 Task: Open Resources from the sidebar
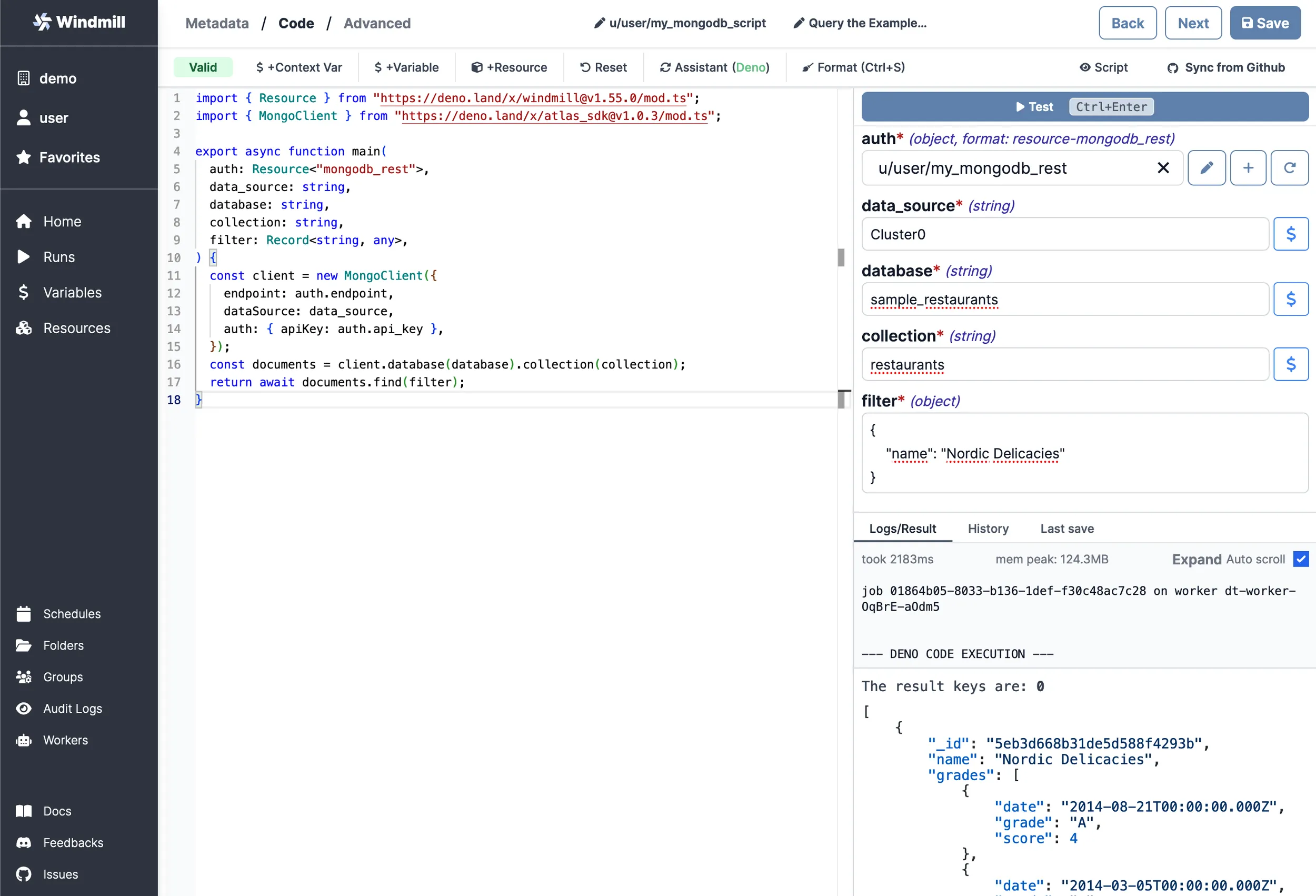pos(76,328)
